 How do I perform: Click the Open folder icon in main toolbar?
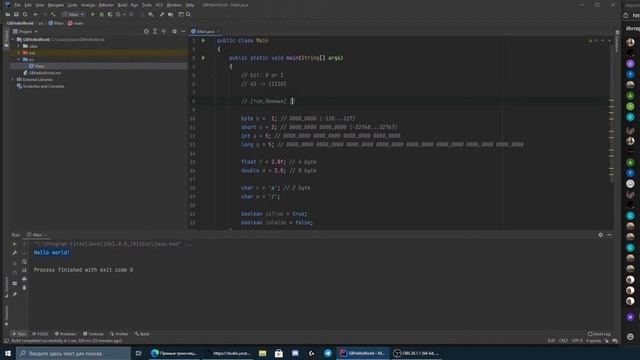[x=7, y=14]
